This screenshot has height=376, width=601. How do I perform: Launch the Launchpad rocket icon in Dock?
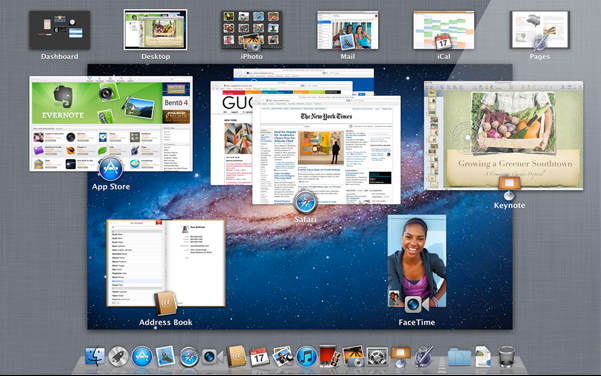[x=118, y=356]
